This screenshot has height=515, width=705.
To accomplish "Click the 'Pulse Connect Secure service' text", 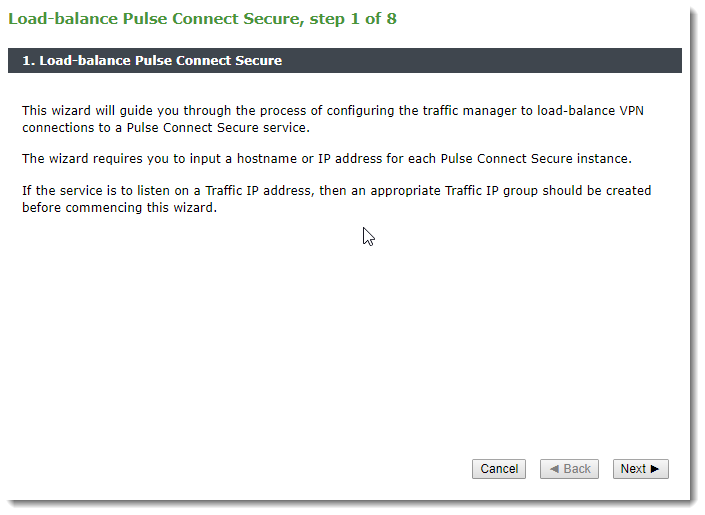I will (218, 128).
